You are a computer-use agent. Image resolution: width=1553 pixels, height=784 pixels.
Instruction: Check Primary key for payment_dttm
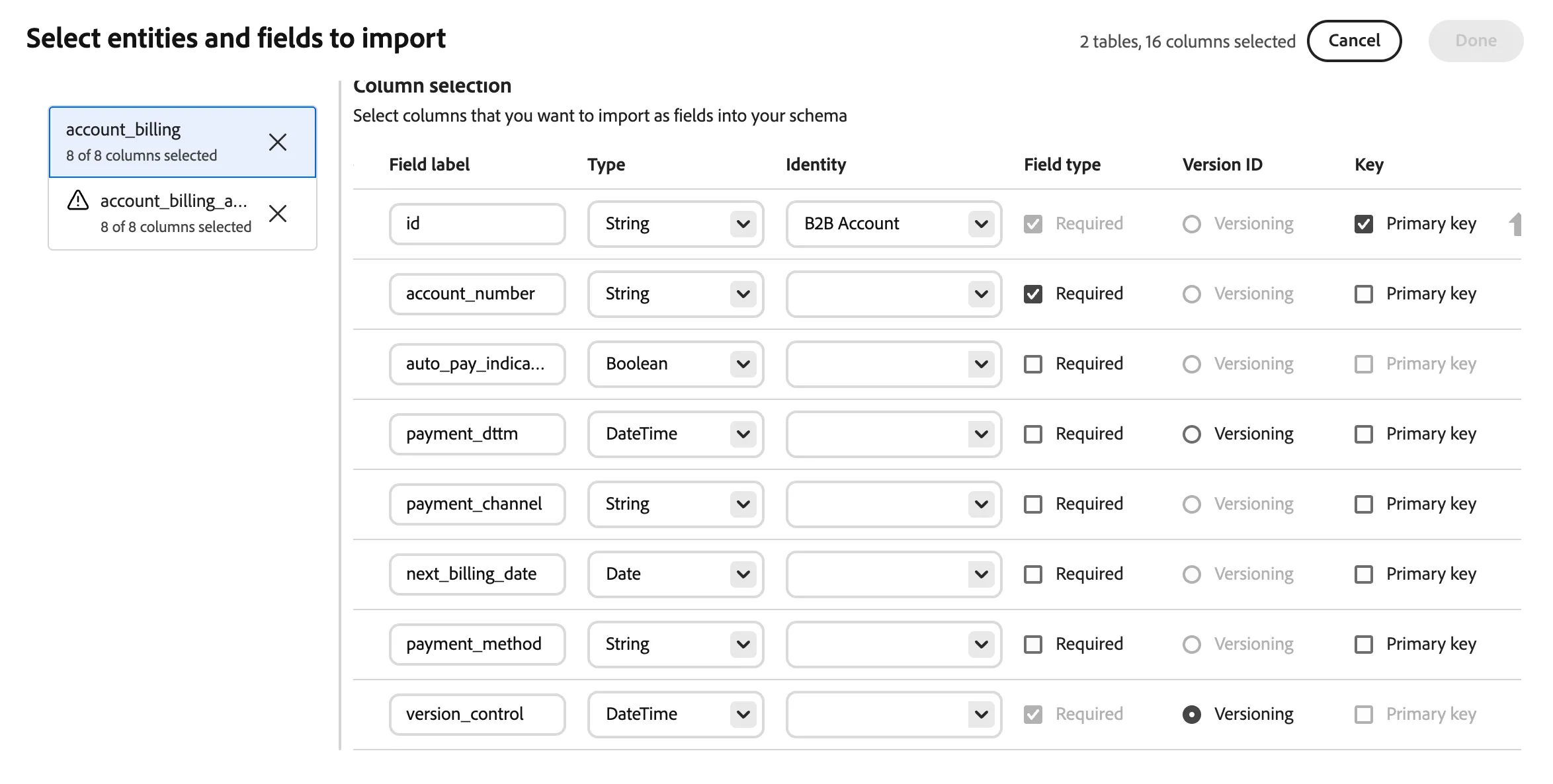coord(1364,434)
